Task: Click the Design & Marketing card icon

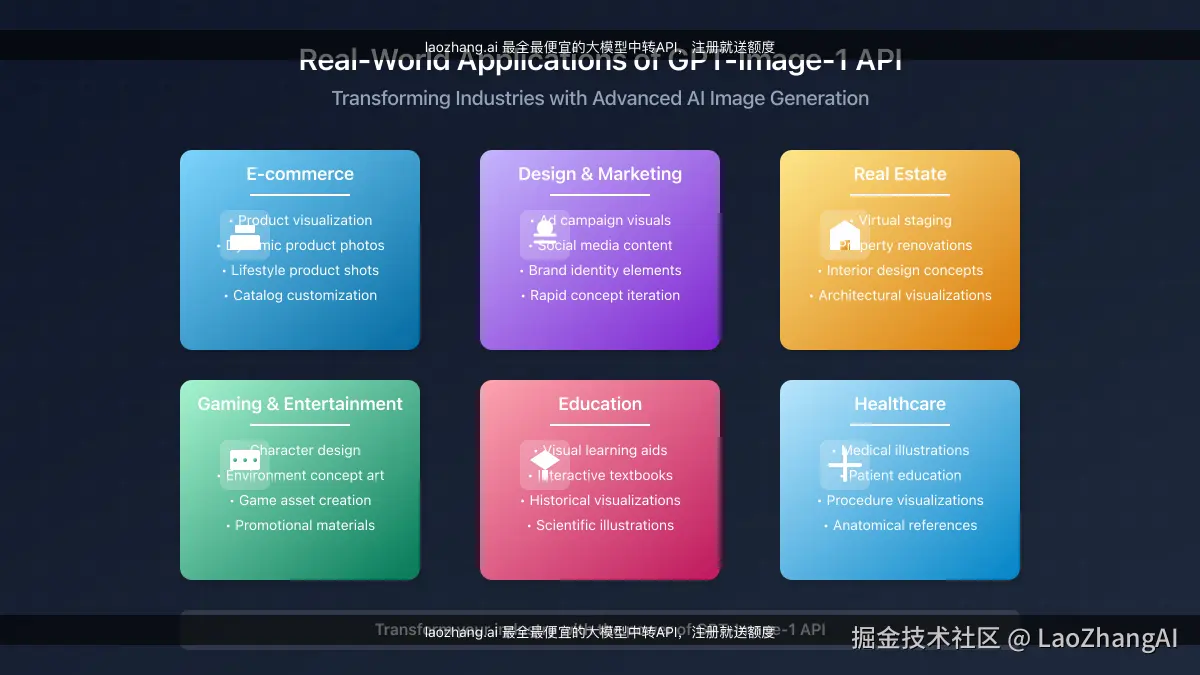Action: [545, 235]
